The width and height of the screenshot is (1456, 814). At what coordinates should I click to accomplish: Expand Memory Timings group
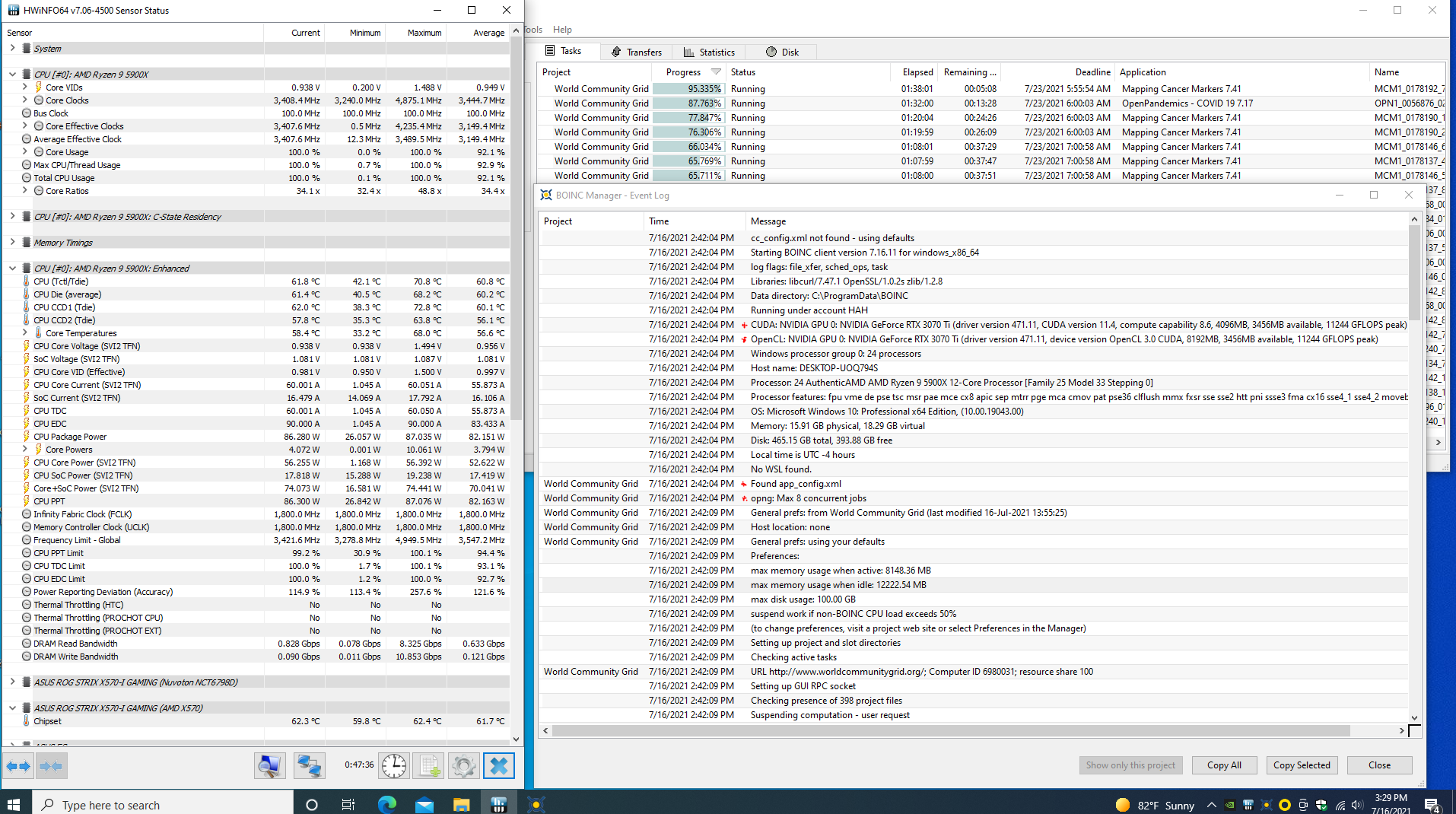(12, 242)
